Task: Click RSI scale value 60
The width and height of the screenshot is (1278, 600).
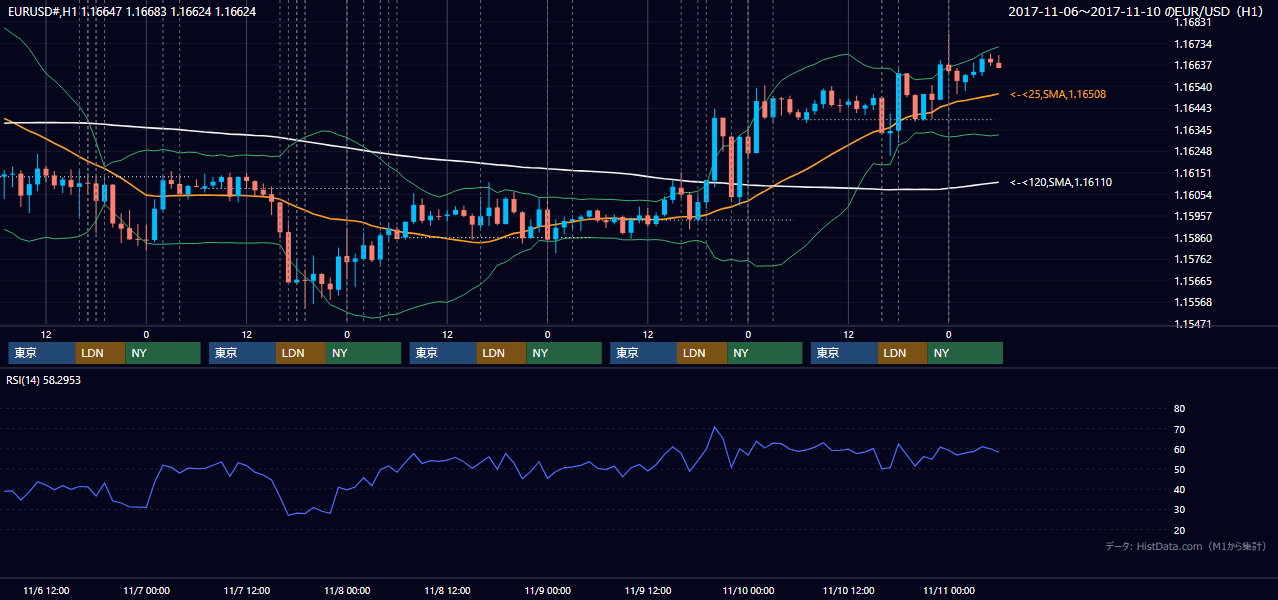Action: 1179,449
